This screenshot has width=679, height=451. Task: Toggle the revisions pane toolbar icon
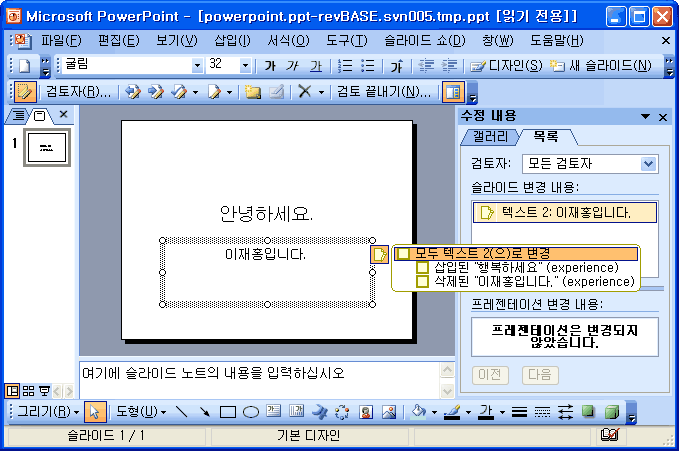point(453,92)
